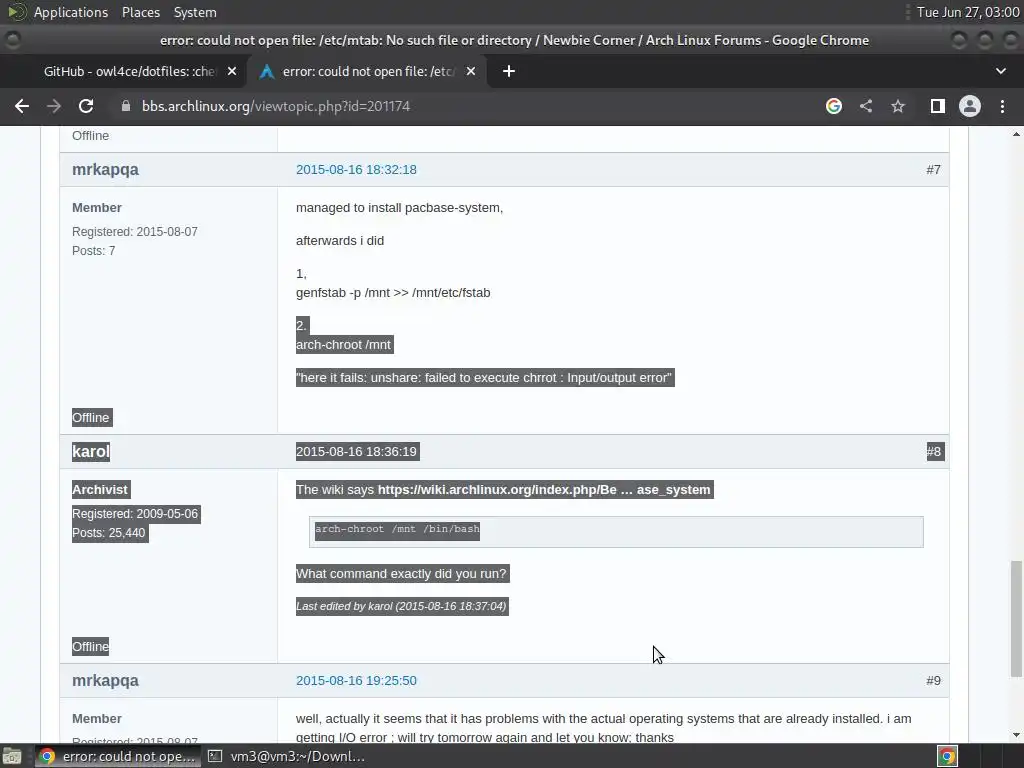This screenshot has width=1024, height=768.
Task: Share this page via share icon
Action: (x=866, y=106)
